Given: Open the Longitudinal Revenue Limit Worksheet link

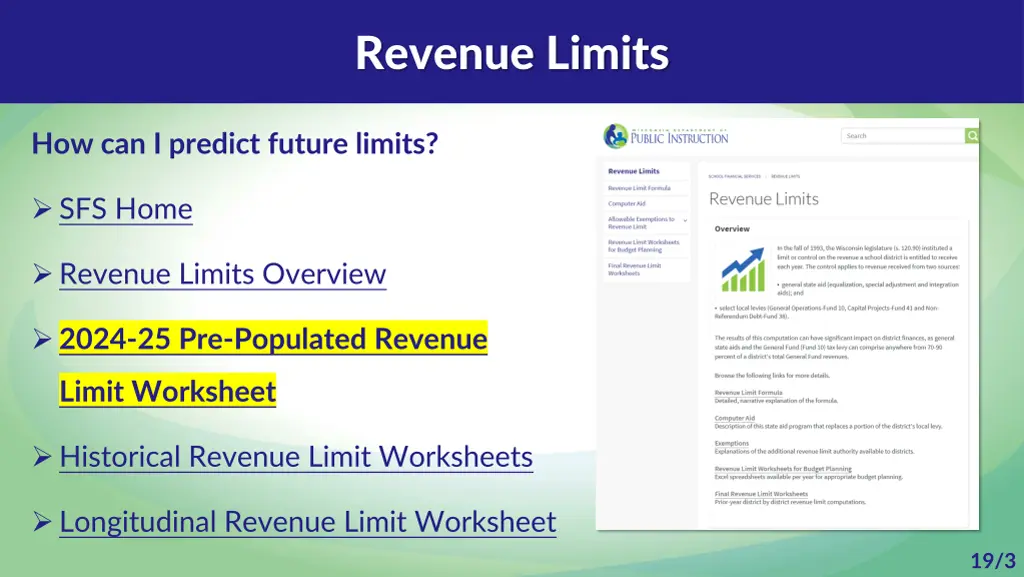Looking at the screenshot, I should (308, 522).
